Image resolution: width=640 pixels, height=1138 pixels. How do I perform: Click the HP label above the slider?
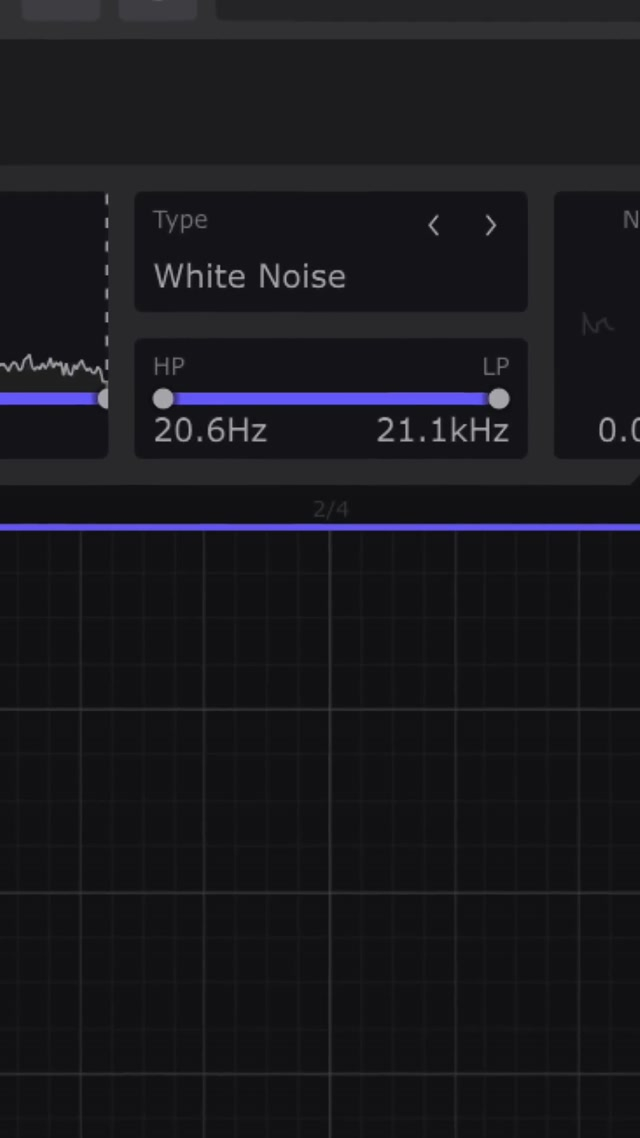[x=169, y=367]
